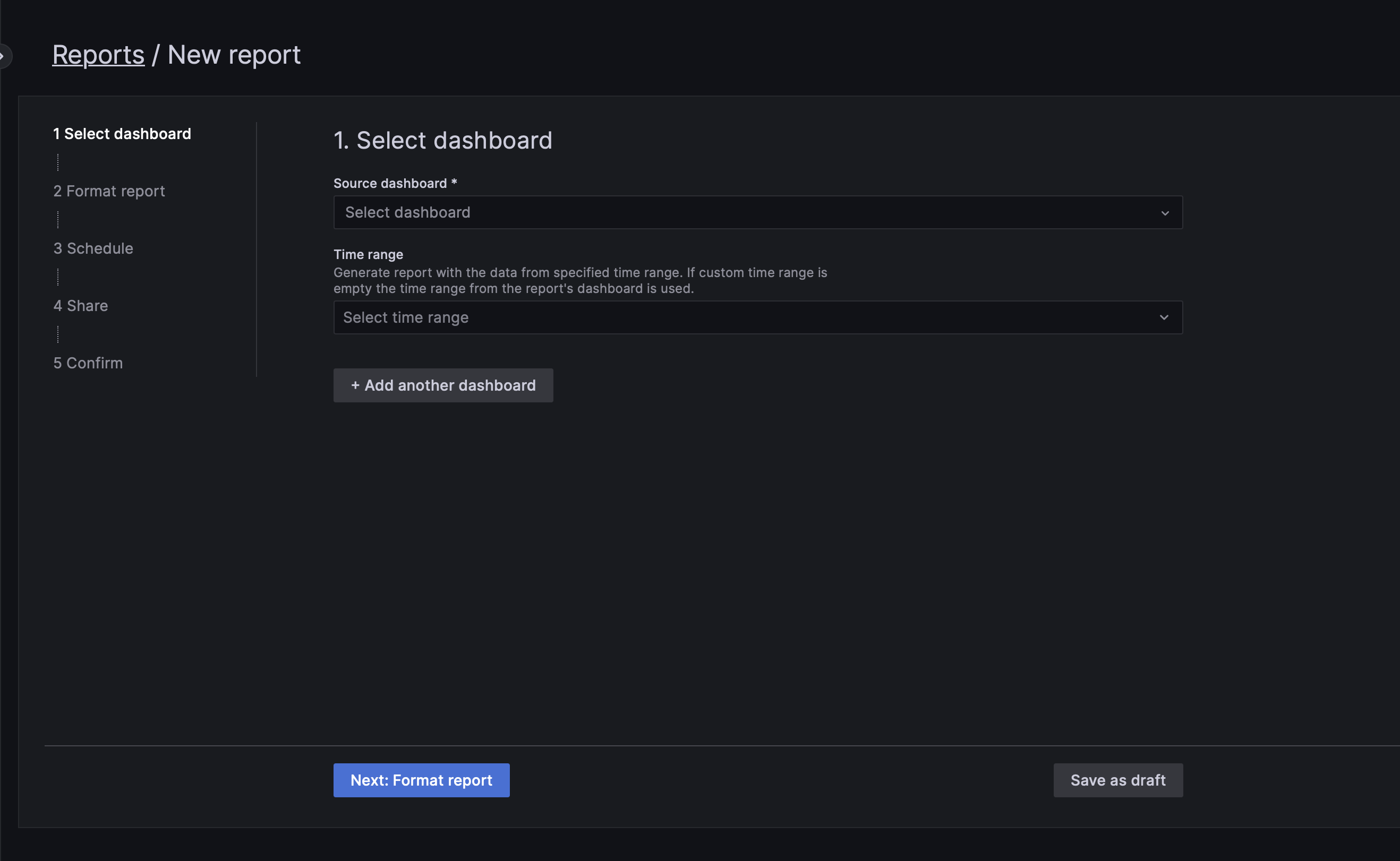
Task: Click the chevron on the Source dashboard selector
Action: click(1164, 212)
